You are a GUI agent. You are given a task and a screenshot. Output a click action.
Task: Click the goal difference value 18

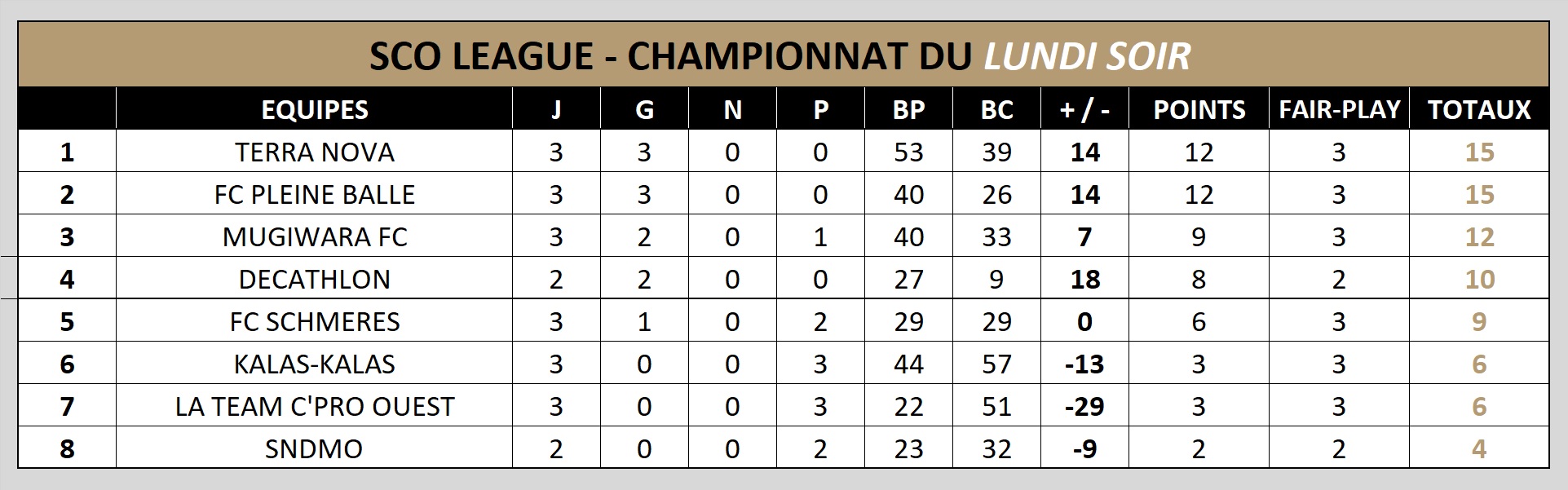[x=1084, y=280]
